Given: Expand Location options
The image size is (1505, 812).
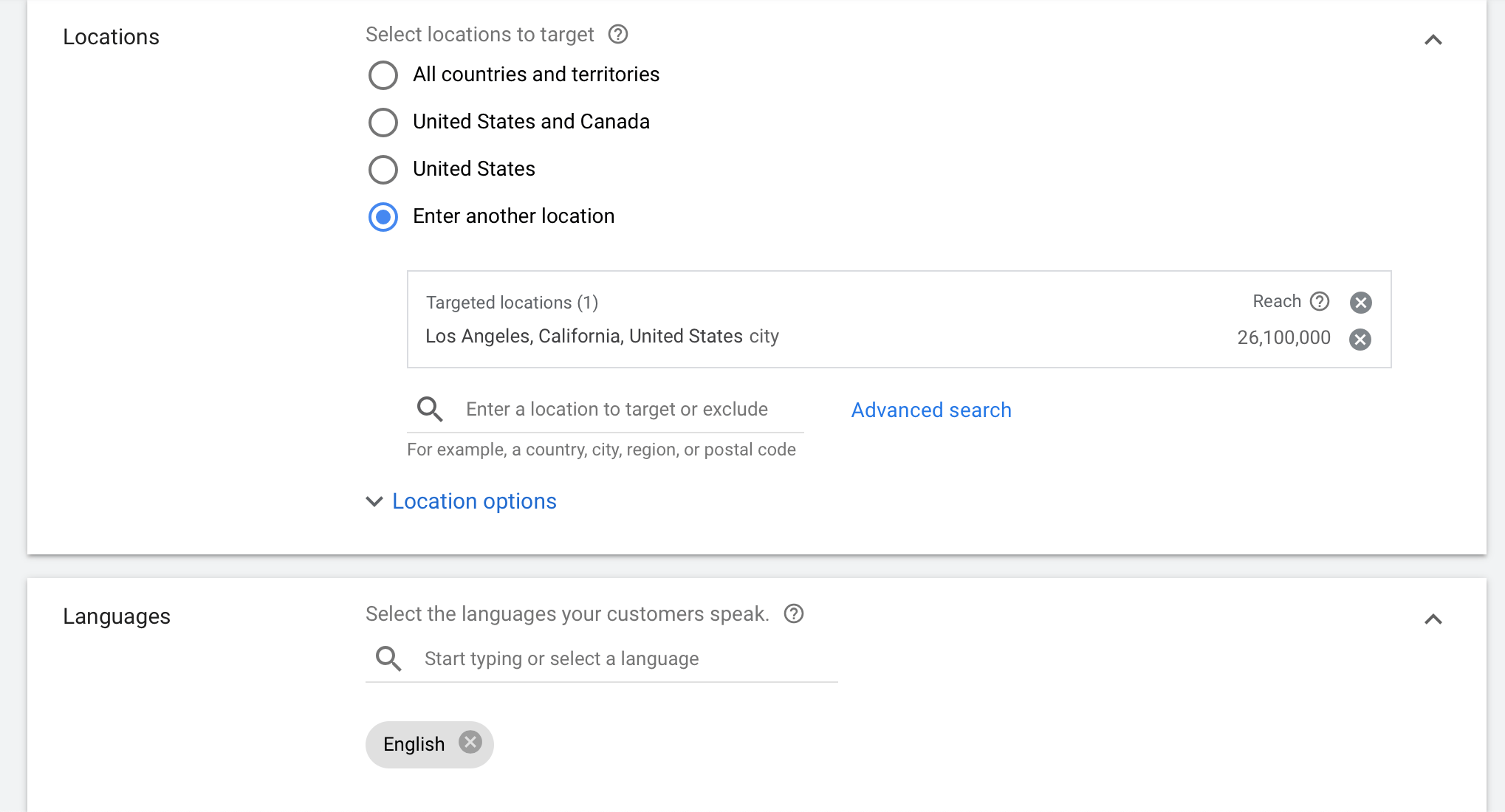Looking at the screenshot, I should click(473, 501).
